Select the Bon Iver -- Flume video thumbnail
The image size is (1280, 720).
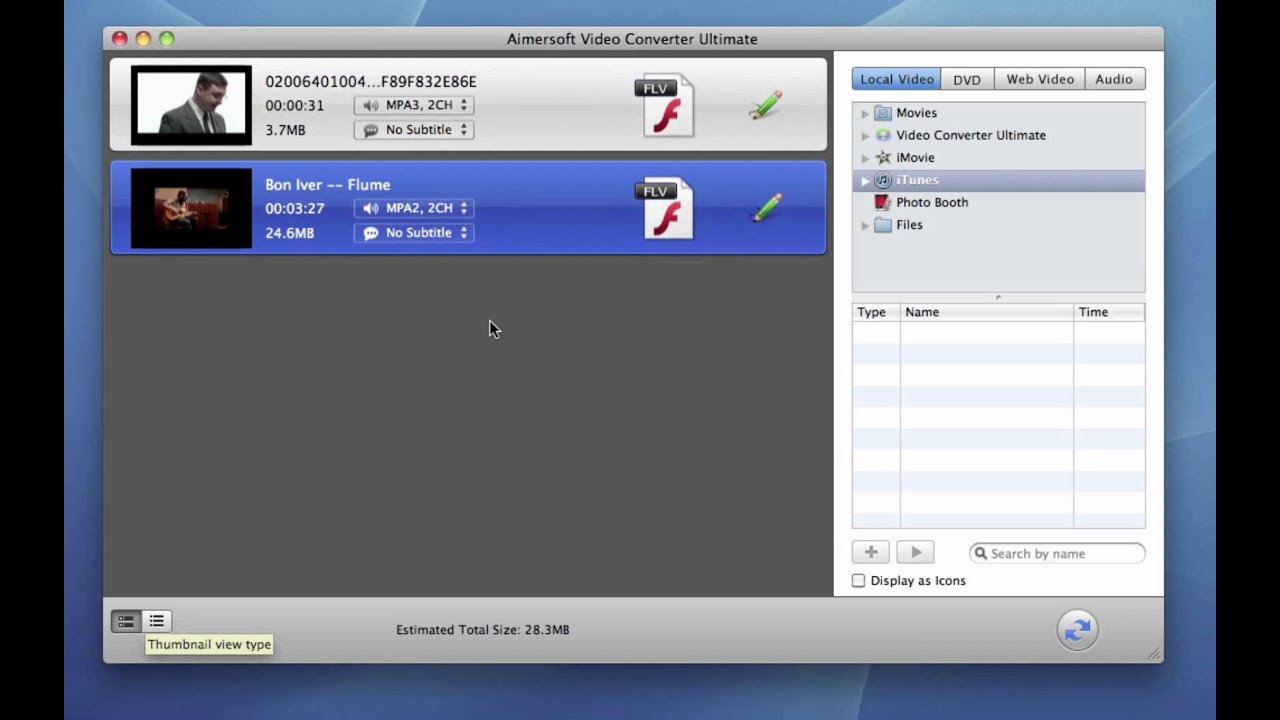191,208
